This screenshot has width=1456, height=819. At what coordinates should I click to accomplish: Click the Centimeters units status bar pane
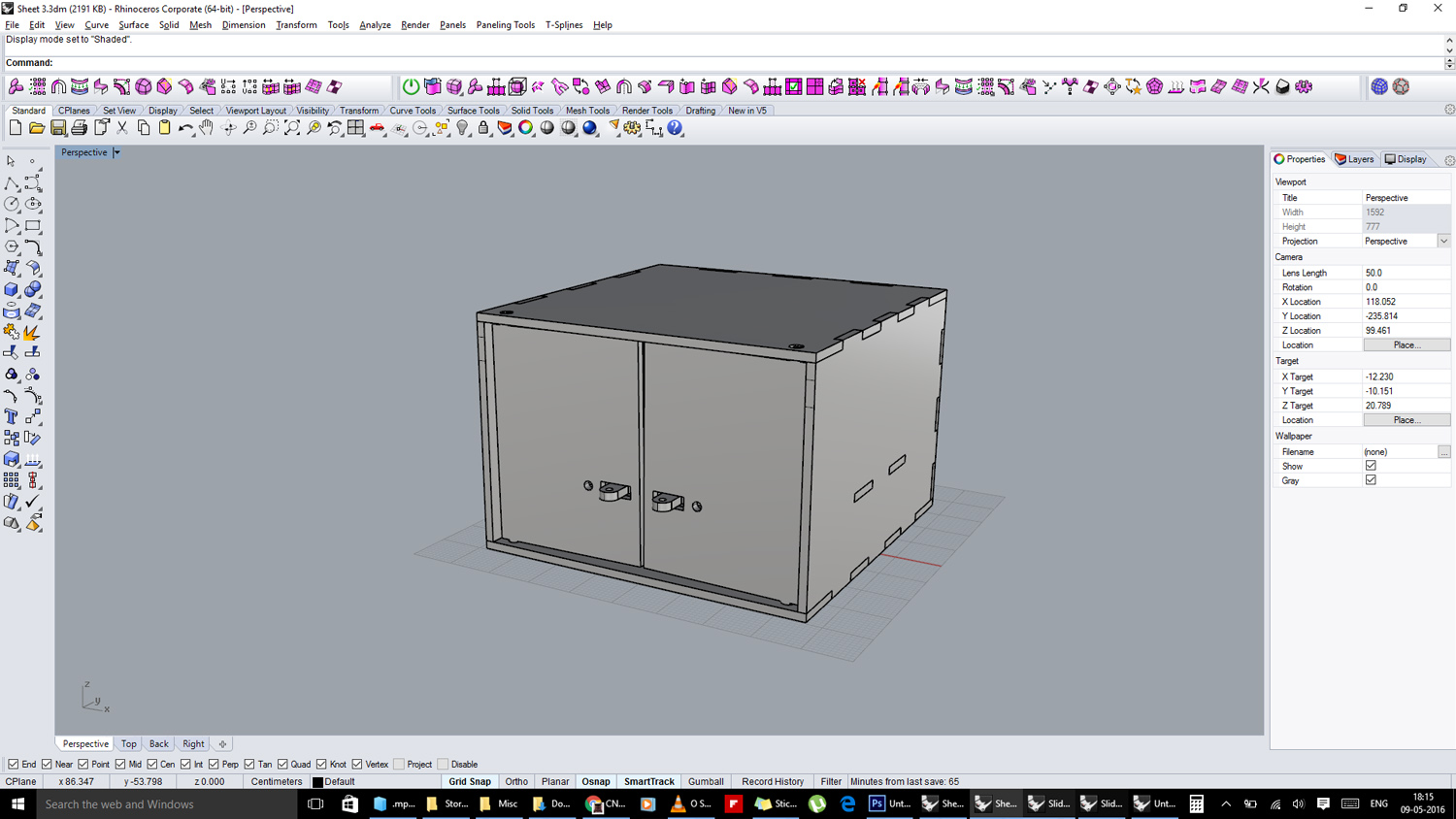(x=277, y=781)
